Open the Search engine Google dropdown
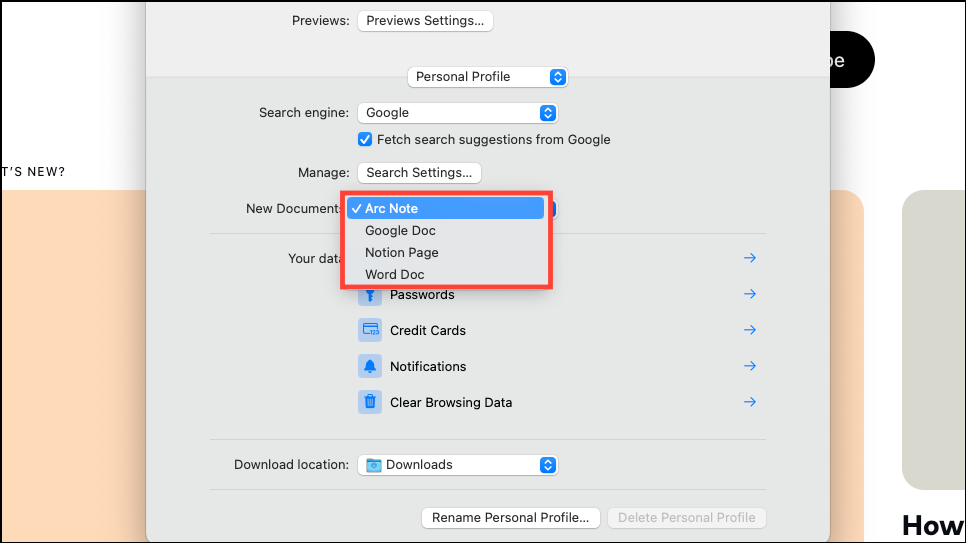The height and width of the screenshot is (543, 966). point(458,113)
